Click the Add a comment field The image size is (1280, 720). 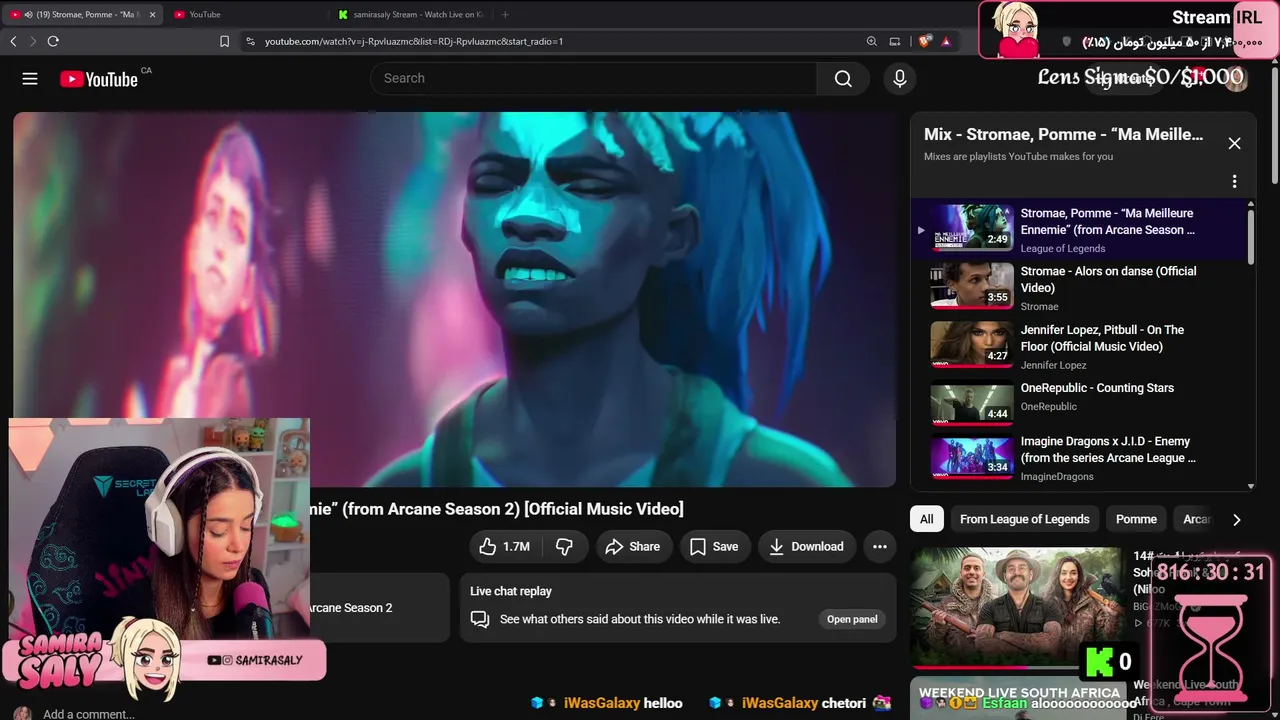coord(89,714)
